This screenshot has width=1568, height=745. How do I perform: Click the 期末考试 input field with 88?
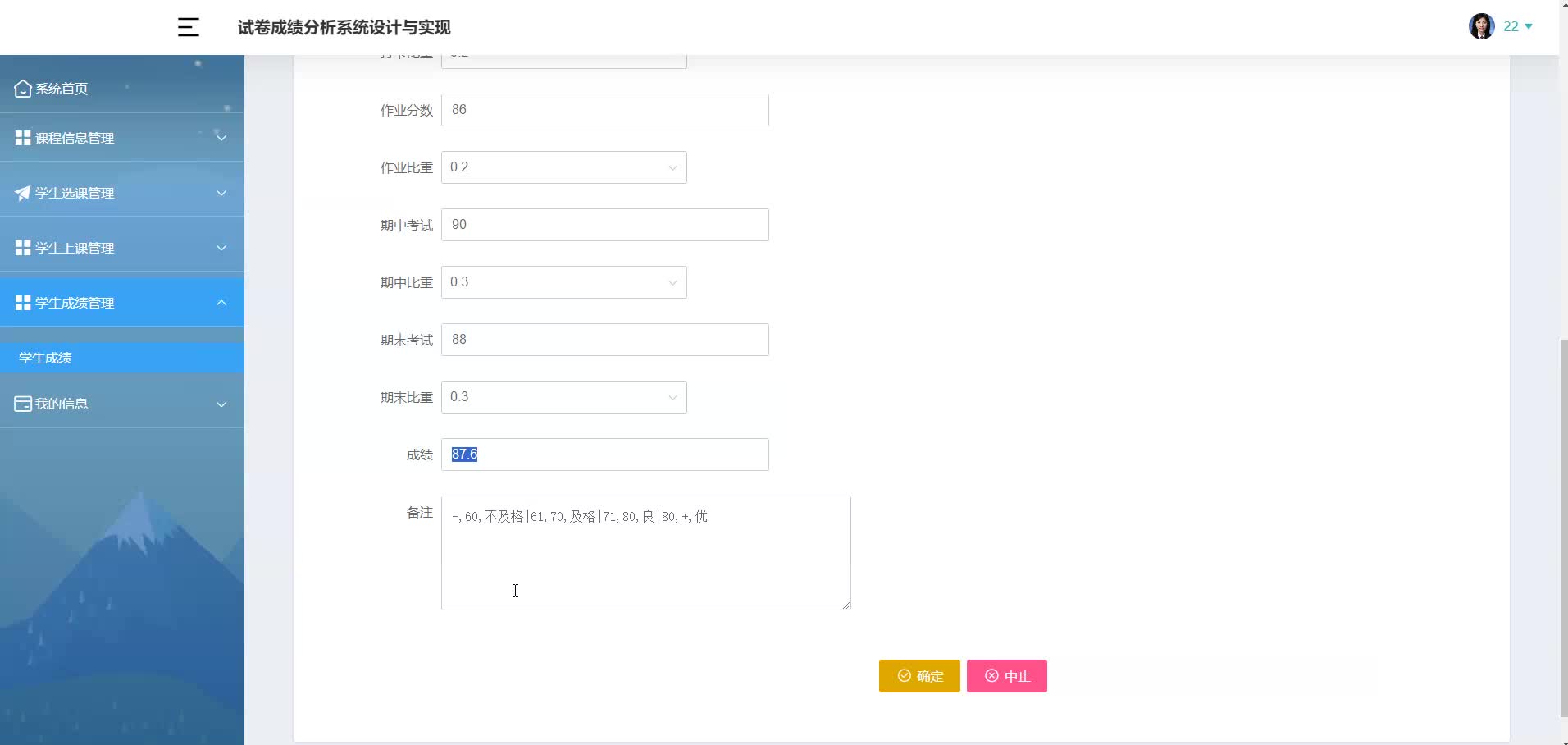click(605, 340)
